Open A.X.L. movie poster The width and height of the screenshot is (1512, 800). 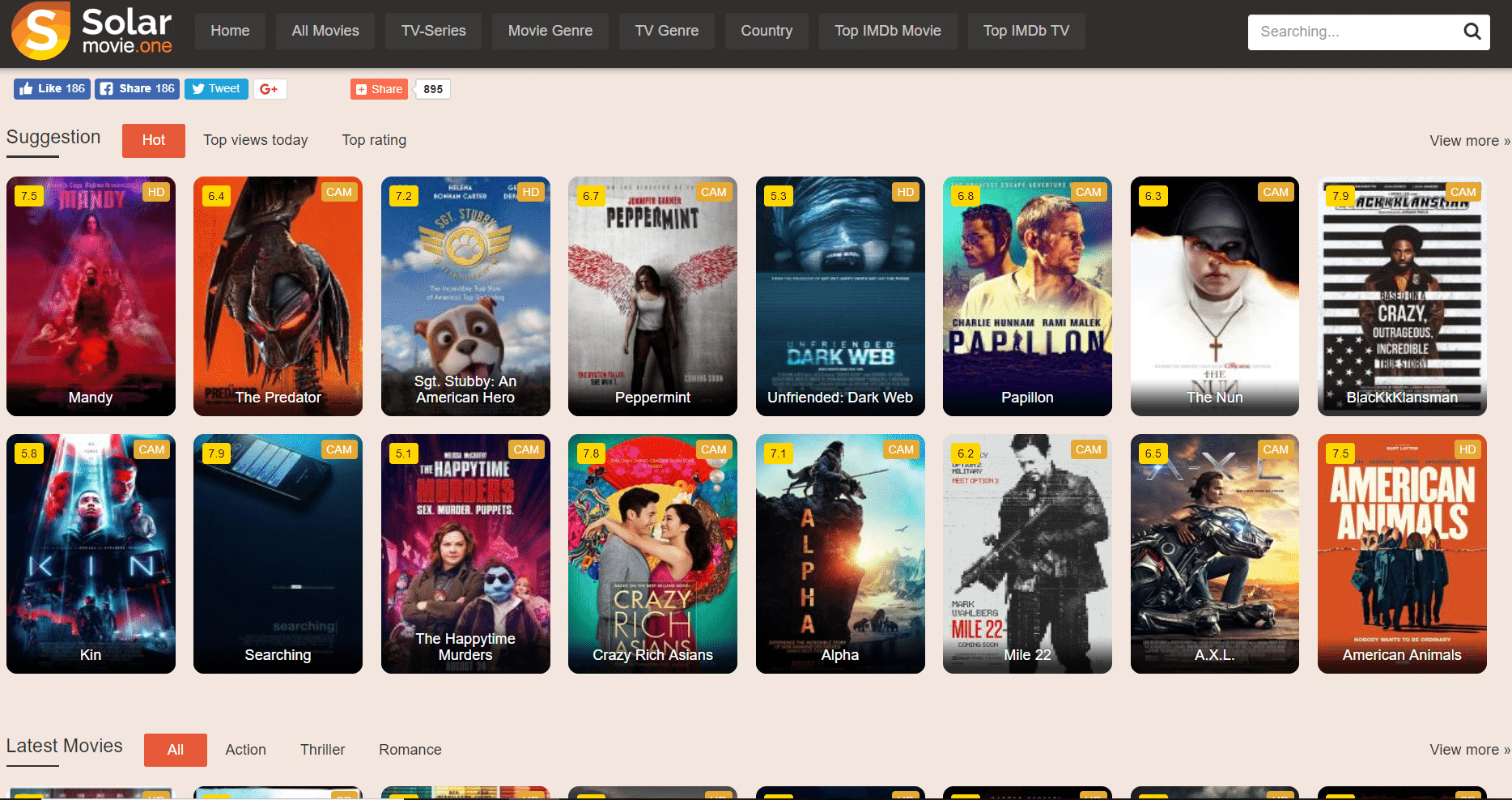click(1215, 554)
